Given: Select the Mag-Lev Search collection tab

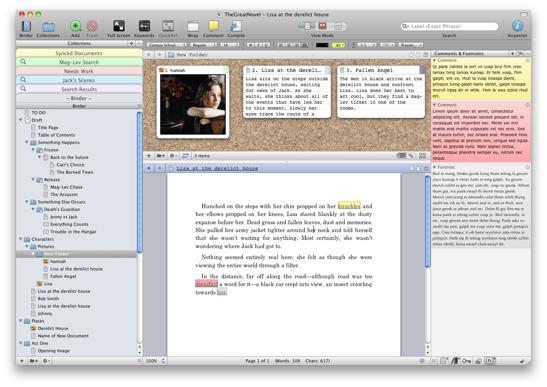Looking at the screenshot, I should click(x=79, y=62).
